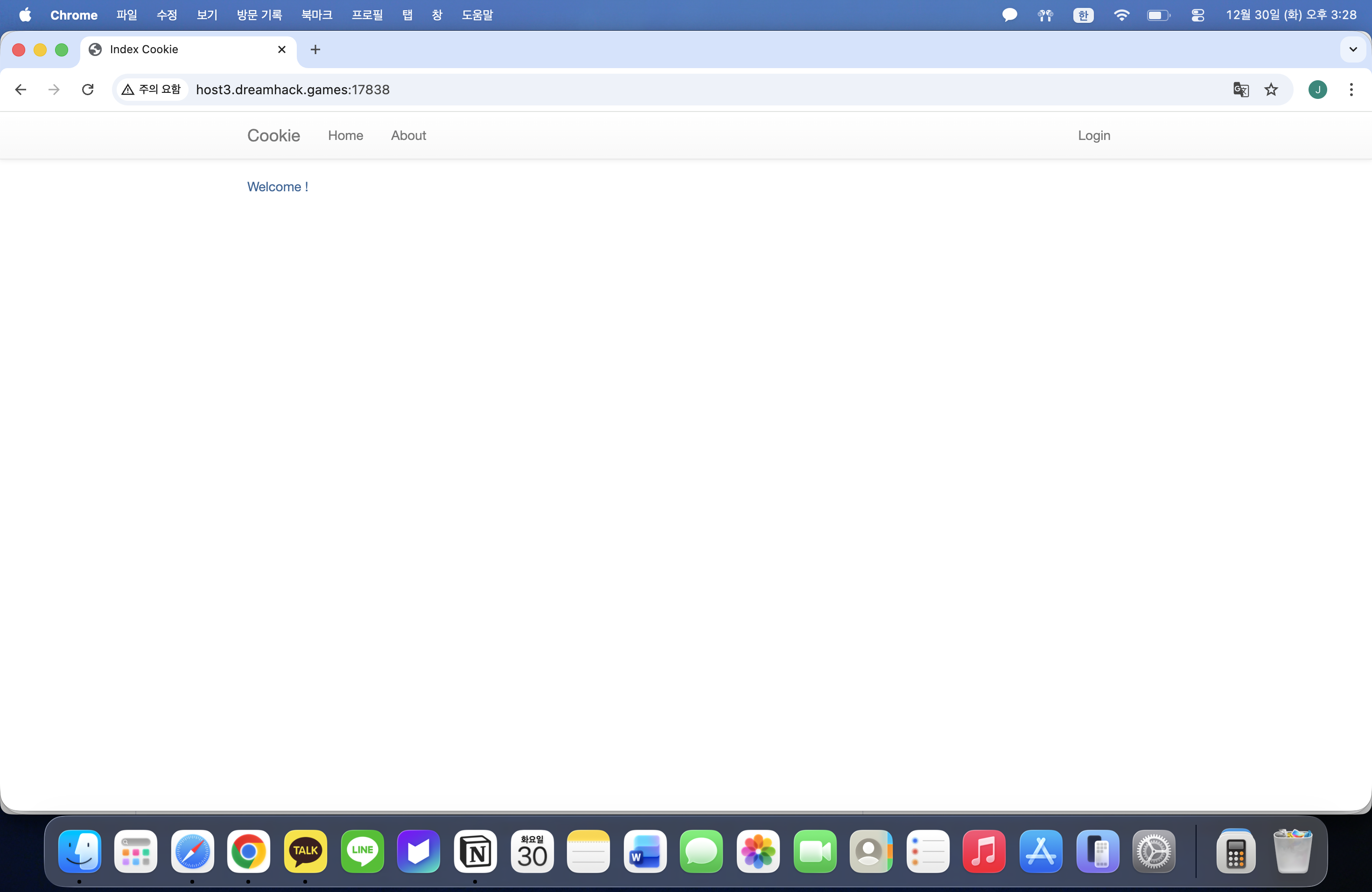Open the 방문 기록 menu
The image size is (1372, 892).
pyautogui.click(x=259, y=15)
